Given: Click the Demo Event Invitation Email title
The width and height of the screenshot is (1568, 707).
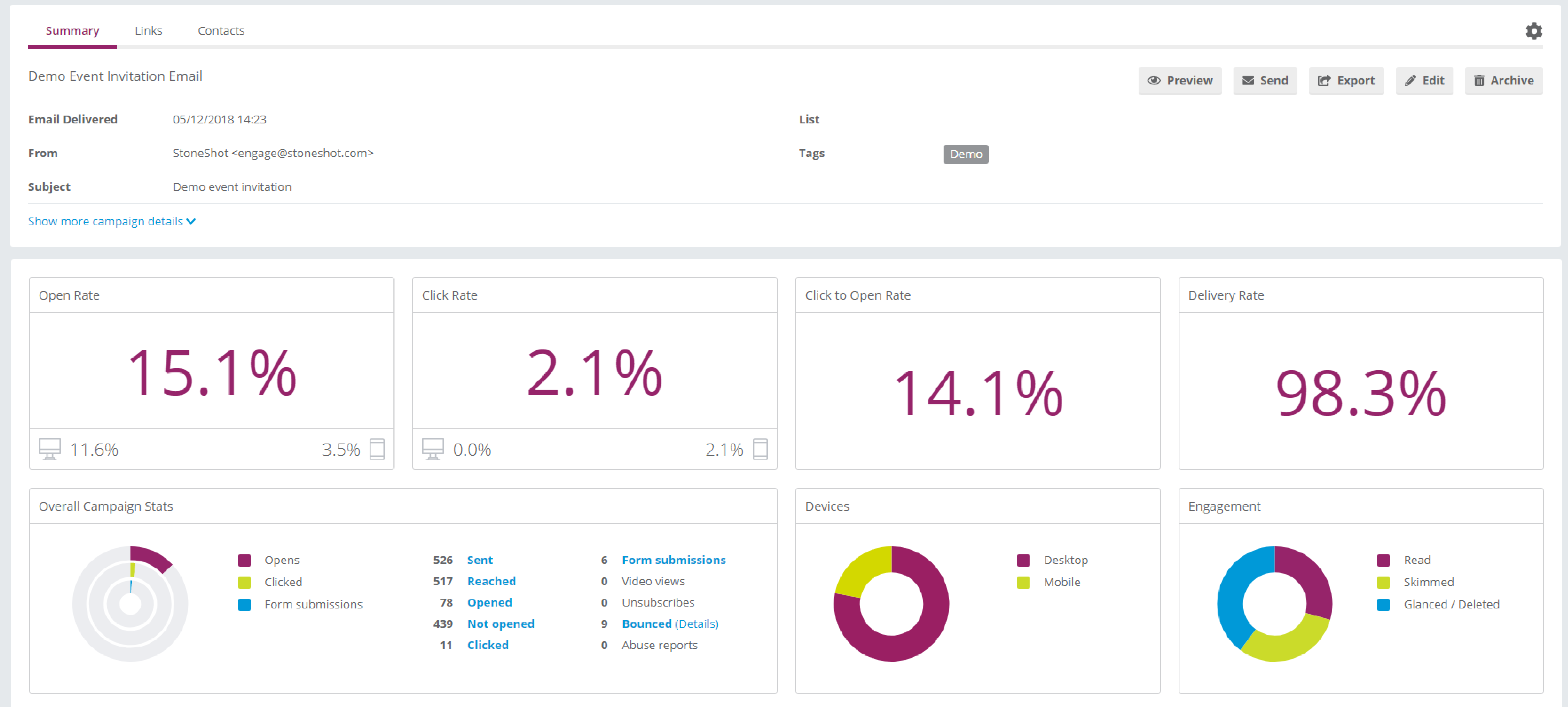Looking at the screenshot, I should click(115, 76).
